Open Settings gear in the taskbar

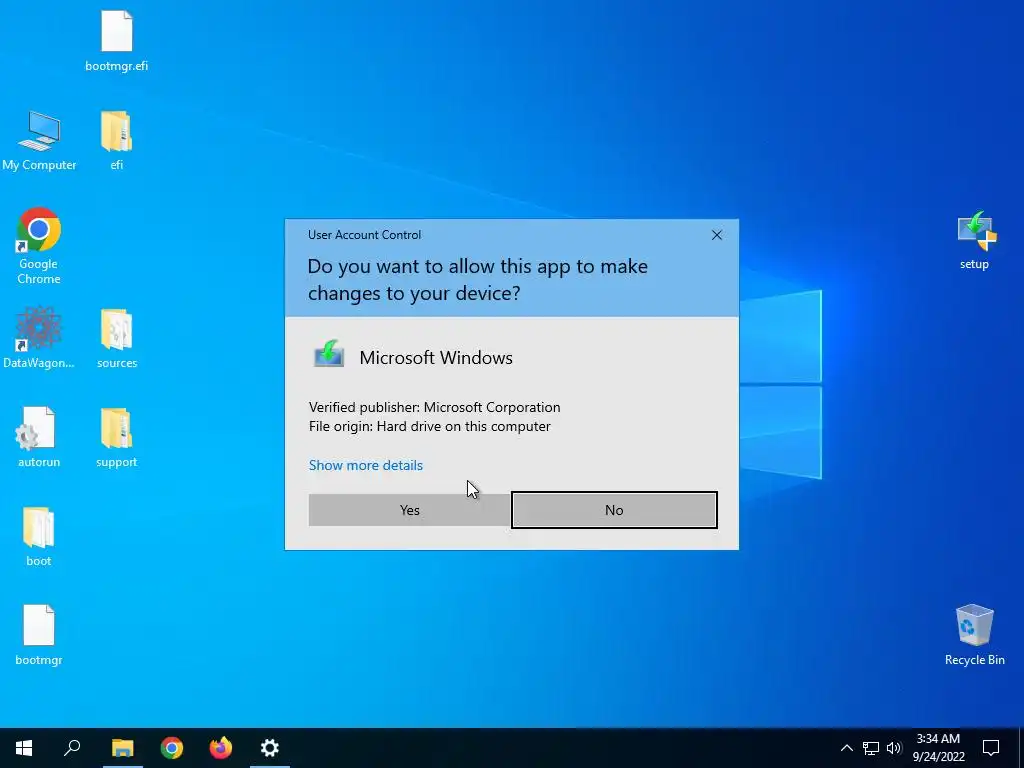coord(270,748)
